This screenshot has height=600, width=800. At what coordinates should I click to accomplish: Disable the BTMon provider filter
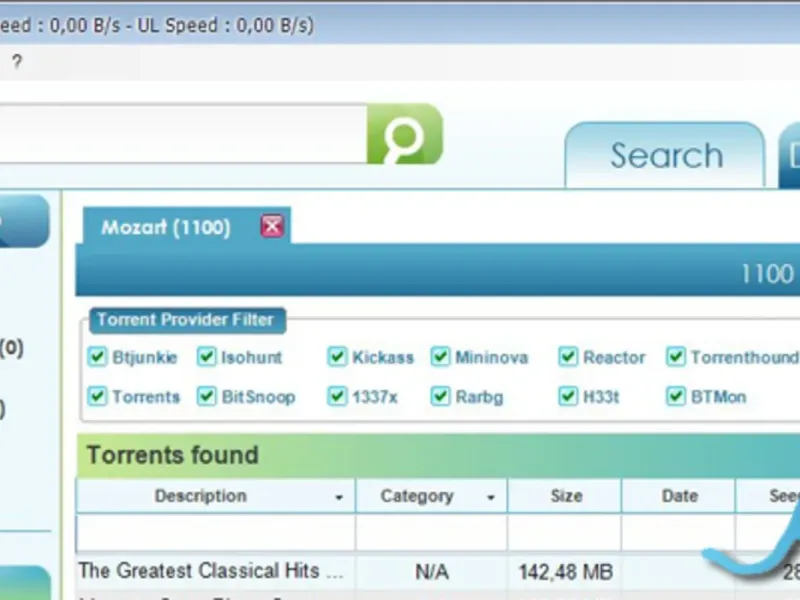click(676, 396)
